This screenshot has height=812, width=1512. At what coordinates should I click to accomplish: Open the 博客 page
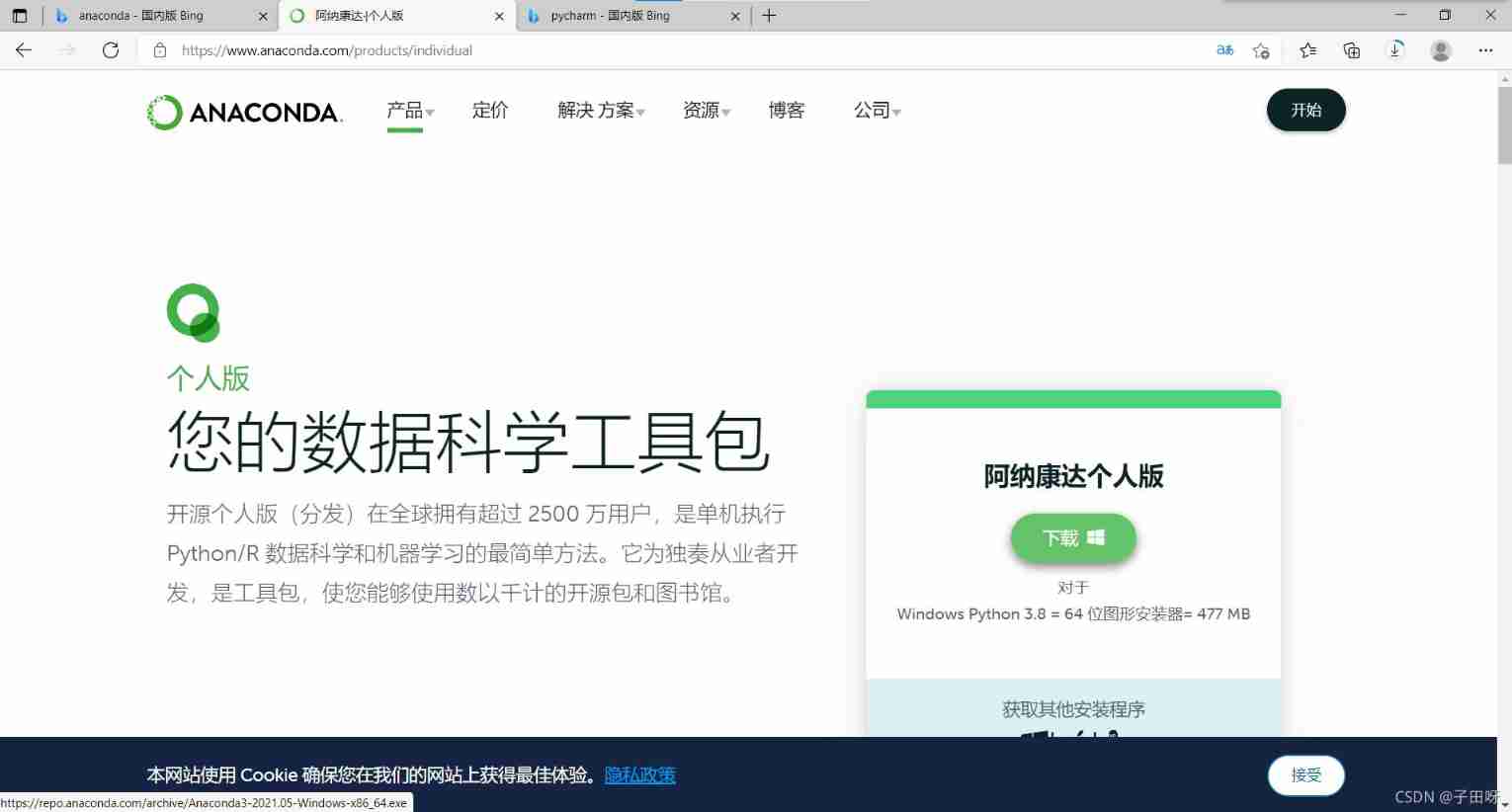[x=787, y=111]
